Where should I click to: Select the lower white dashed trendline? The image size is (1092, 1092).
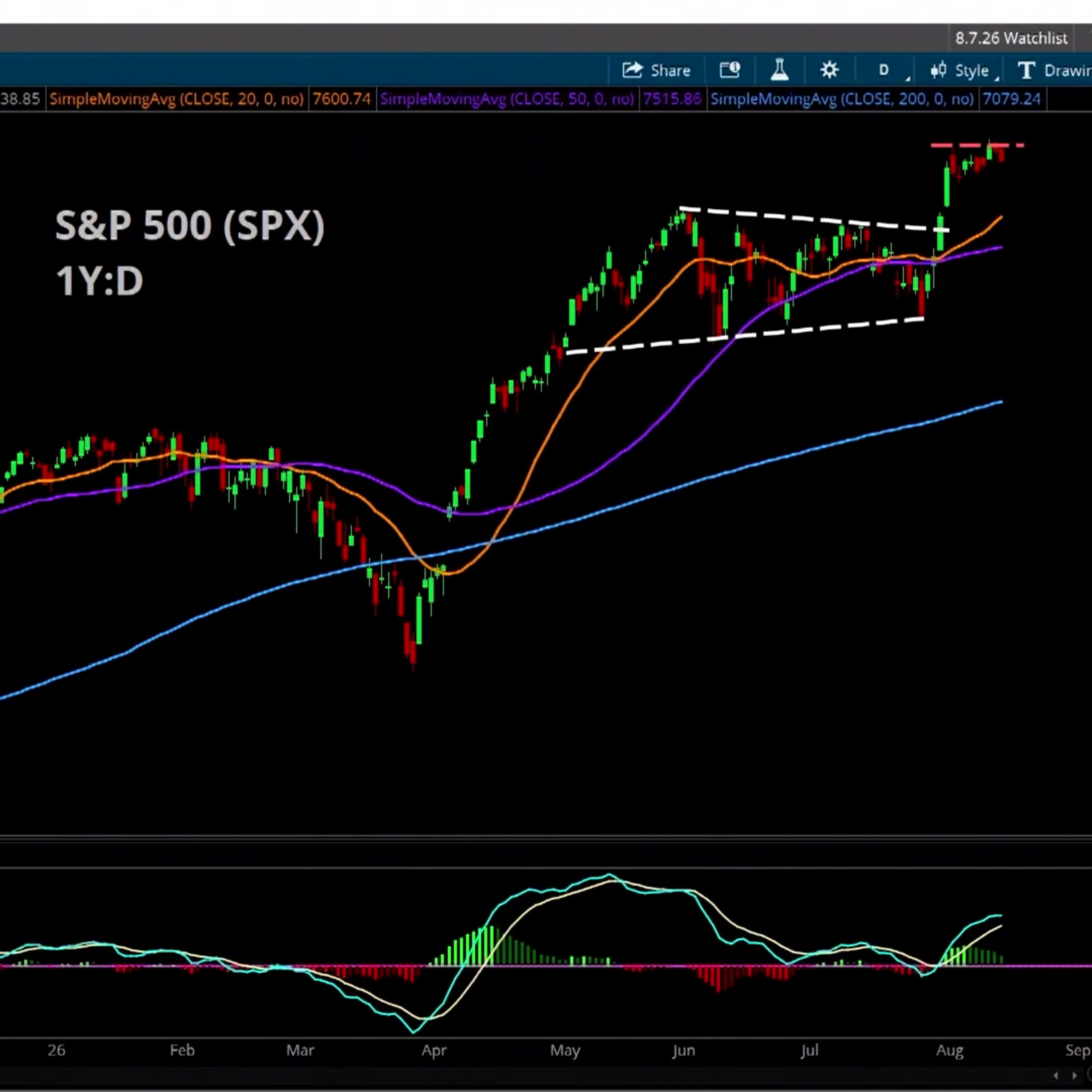(744, 336)
